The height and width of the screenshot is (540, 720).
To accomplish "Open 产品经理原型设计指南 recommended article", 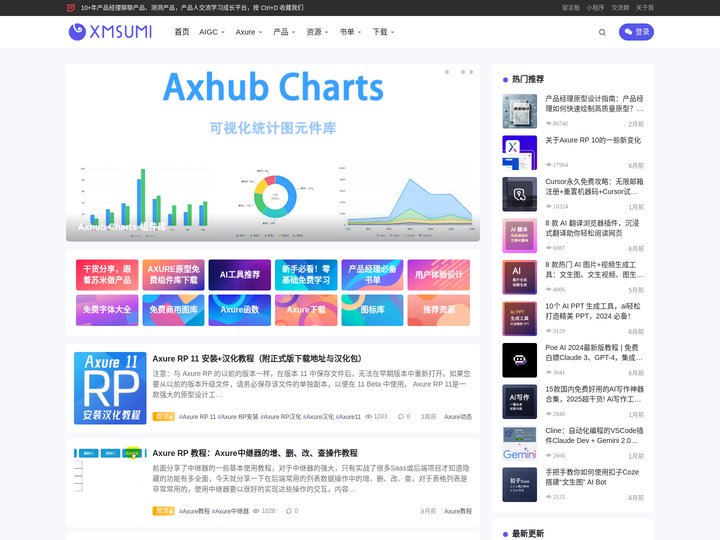I will coord(594,103).
